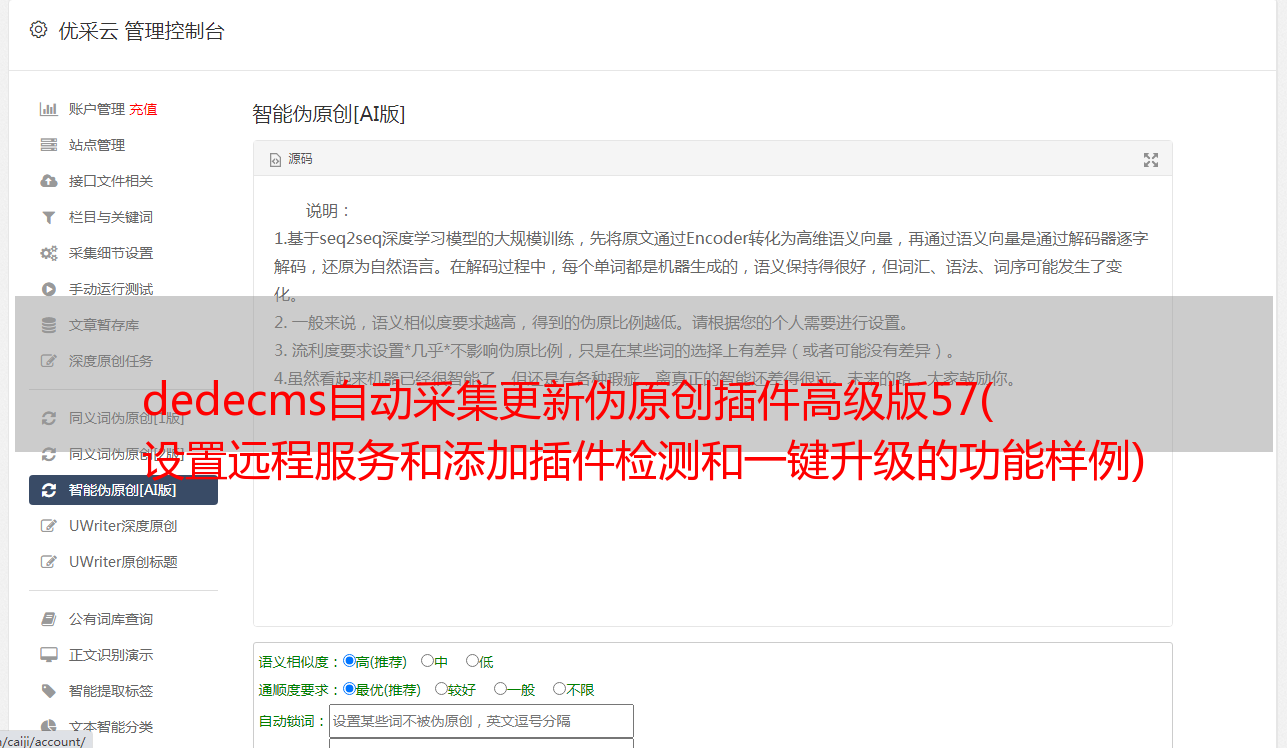This screenshot has width=1287, height=748.
Task: Click the 站点管理 server icon
Action: [x=48, y=145]
